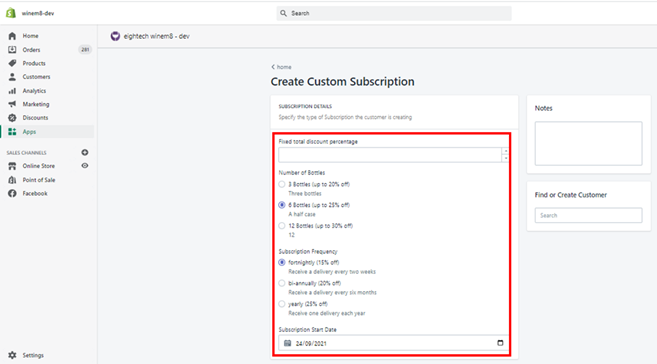Viewport: 657px width, 364px height.
Task: Click Find or Create Customer search box
Action: pyautogui.click(x=588, y=215)
